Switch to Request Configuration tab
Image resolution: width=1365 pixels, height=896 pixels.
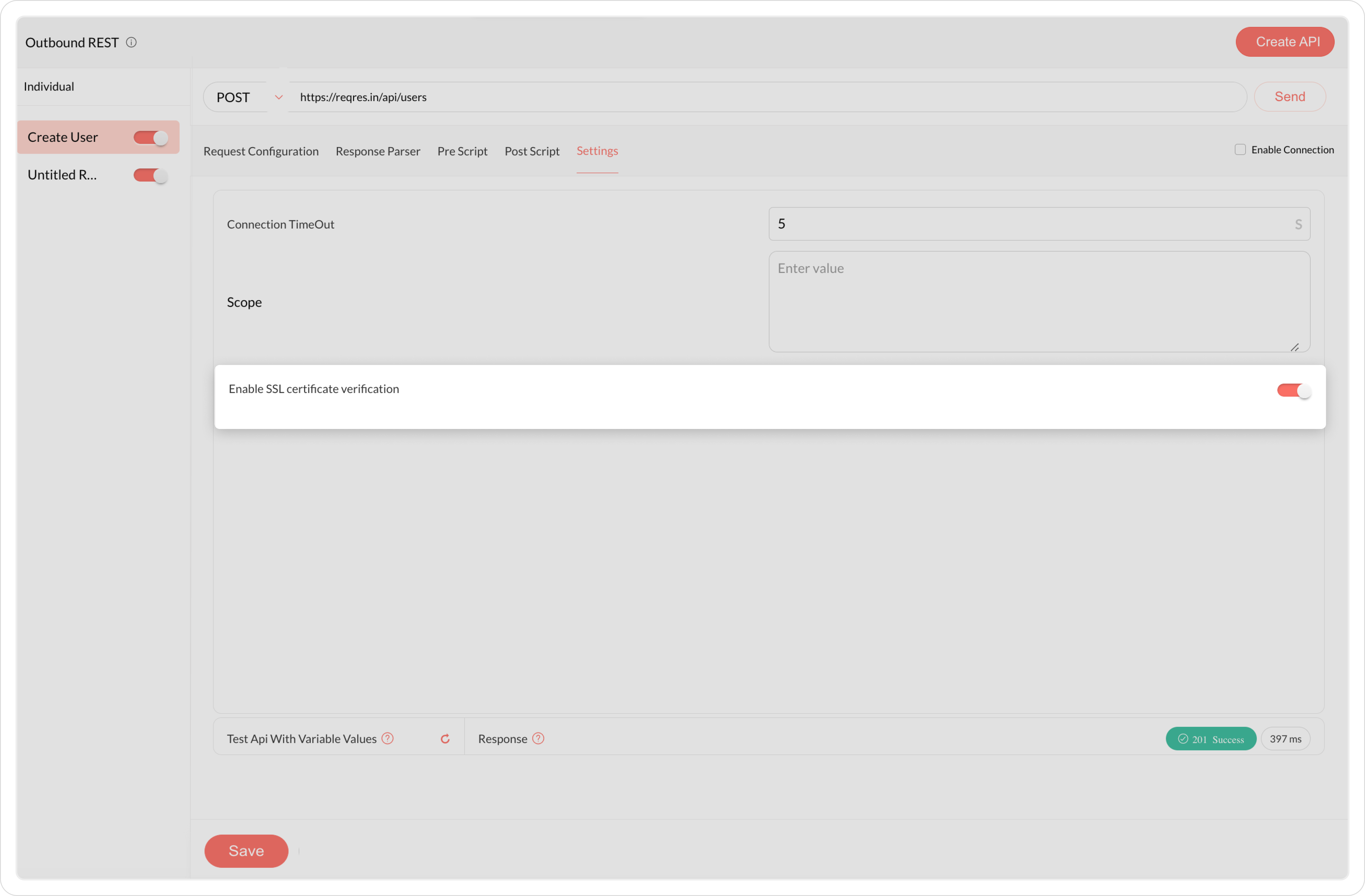[261, 151]
